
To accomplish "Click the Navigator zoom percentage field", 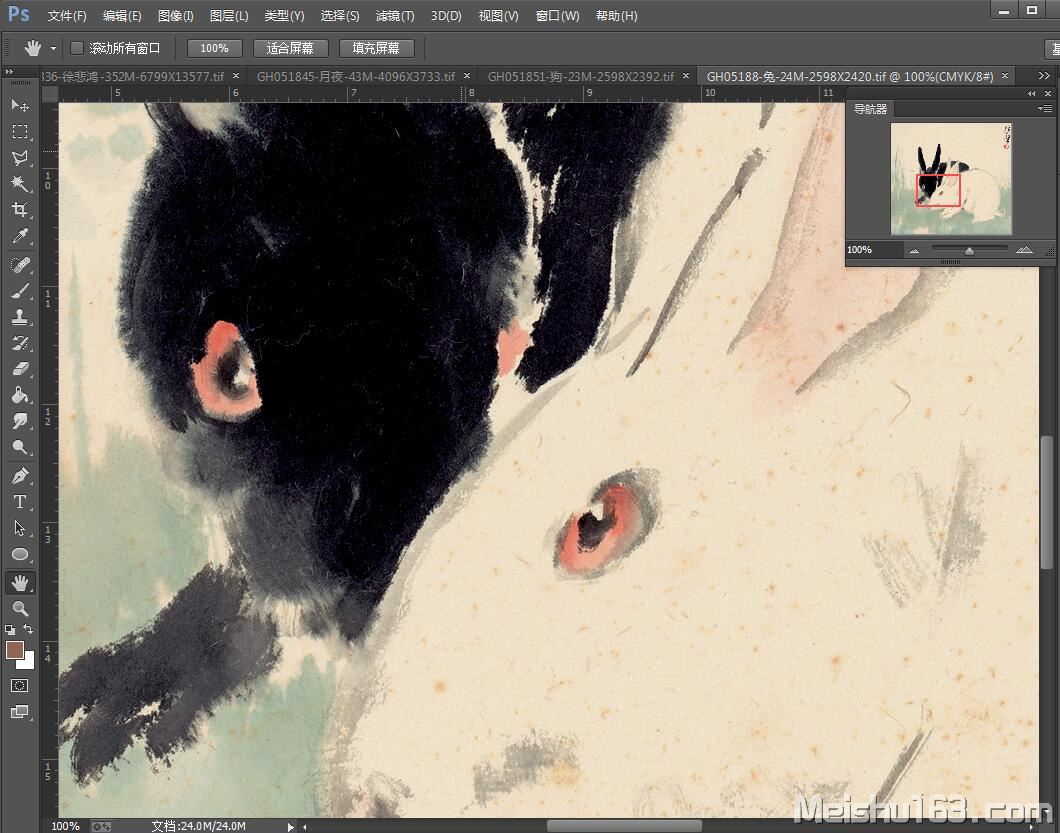I will click(874, 249).
